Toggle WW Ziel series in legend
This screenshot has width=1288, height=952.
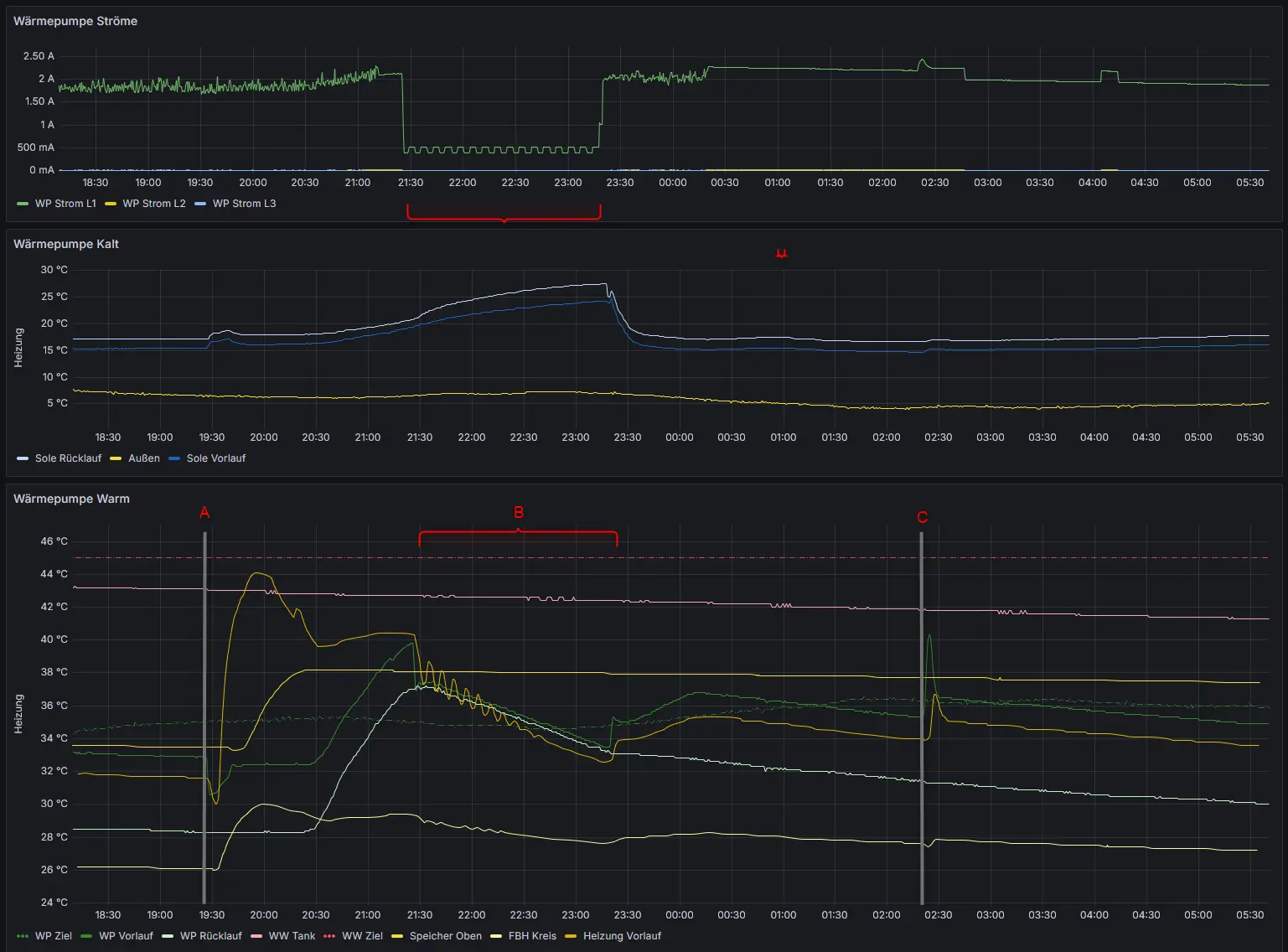(362, 936)
